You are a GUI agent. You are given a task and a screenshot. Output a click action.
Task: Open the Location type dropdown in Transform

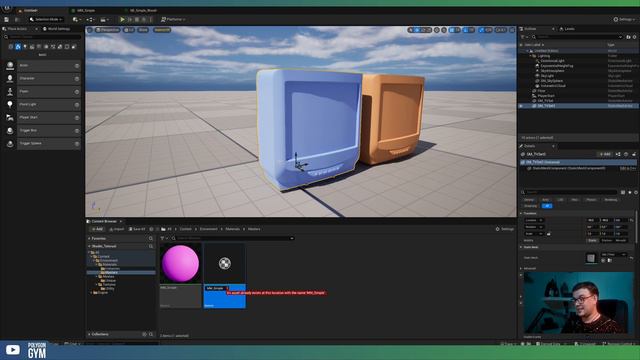click(534, 220)
